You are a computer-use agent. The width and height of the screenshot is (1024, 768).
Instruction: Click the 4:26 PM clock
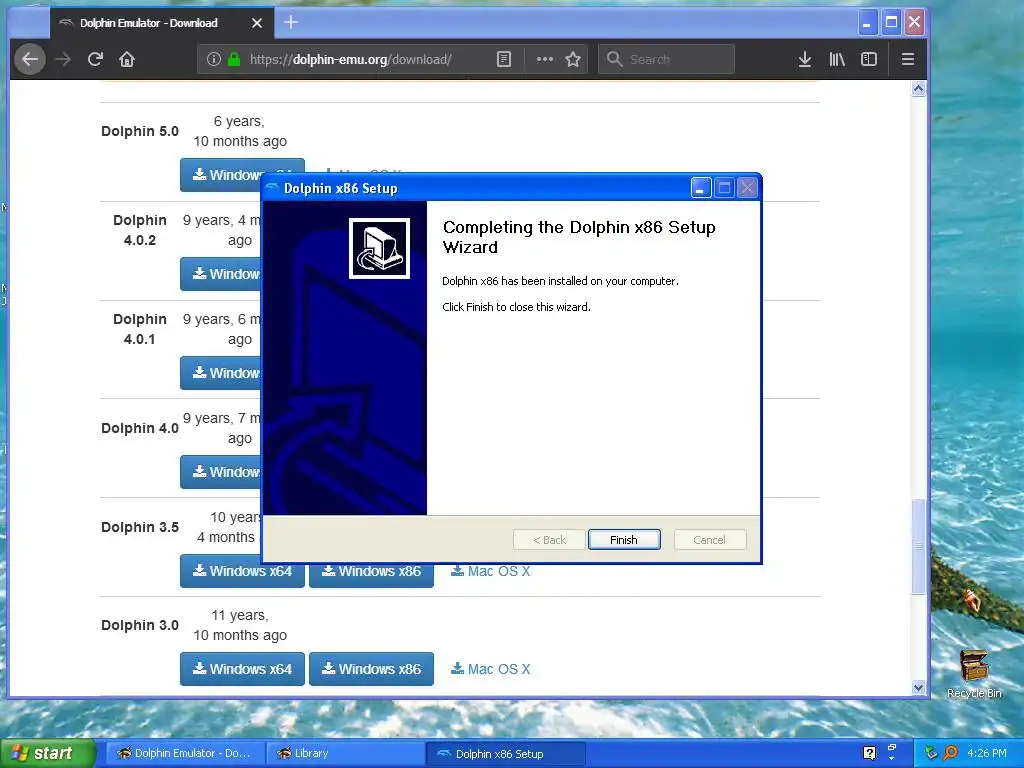click(x=987, y=753)
